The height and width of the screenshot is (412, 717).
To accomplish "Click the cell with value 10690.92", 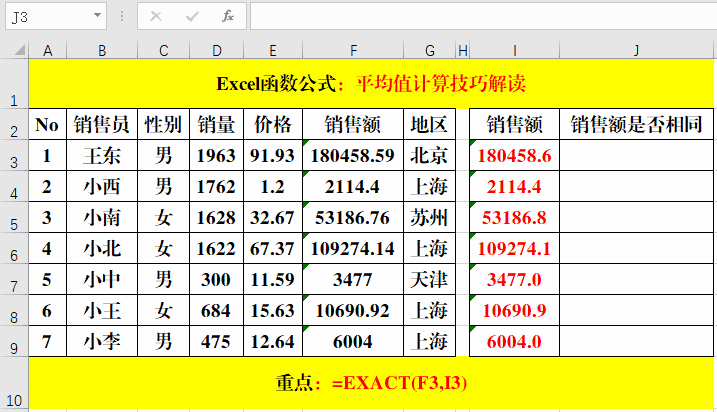I will coord(353,310).
